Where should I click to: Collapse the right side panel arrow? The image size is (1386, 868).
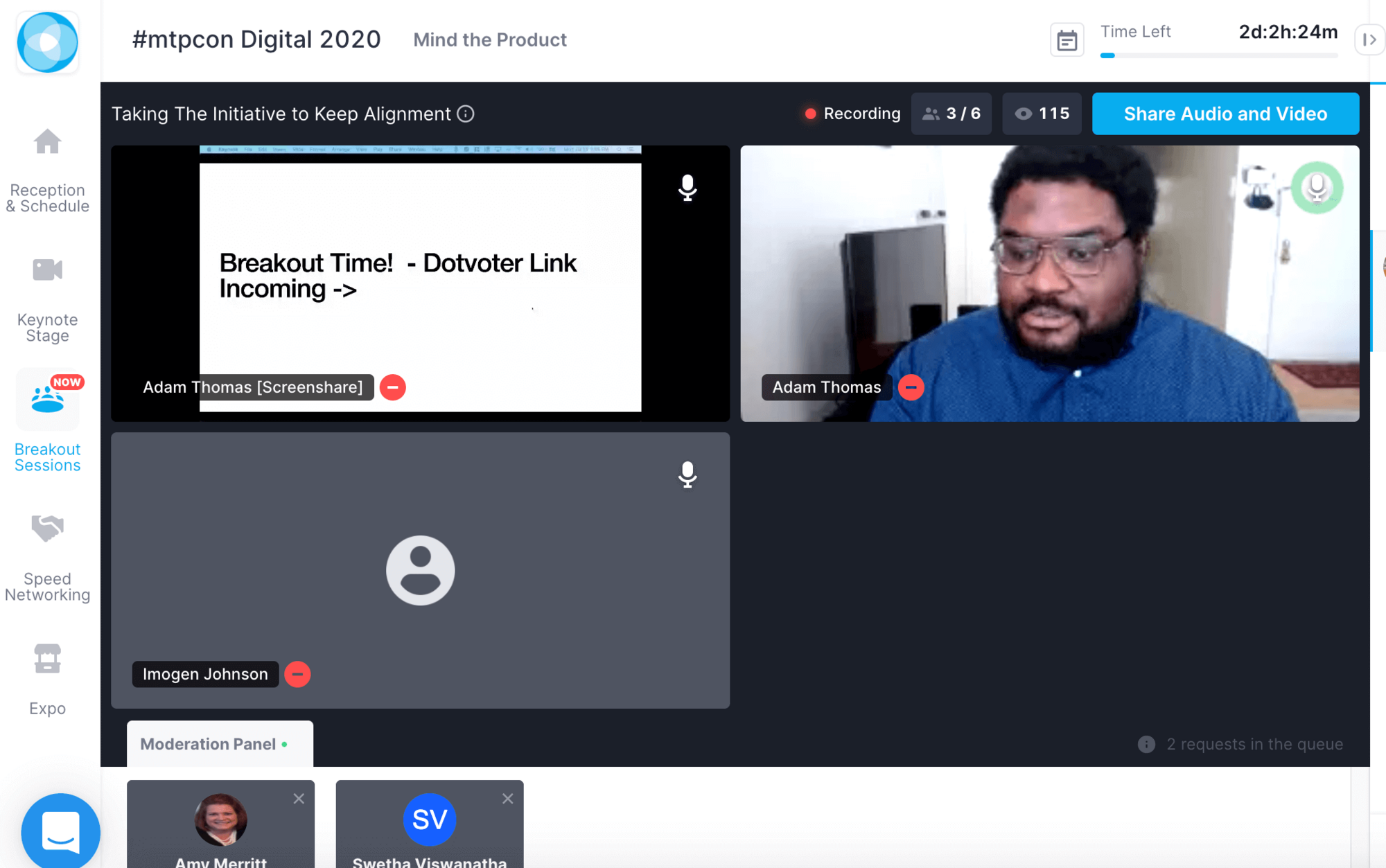click(1369, 40)
